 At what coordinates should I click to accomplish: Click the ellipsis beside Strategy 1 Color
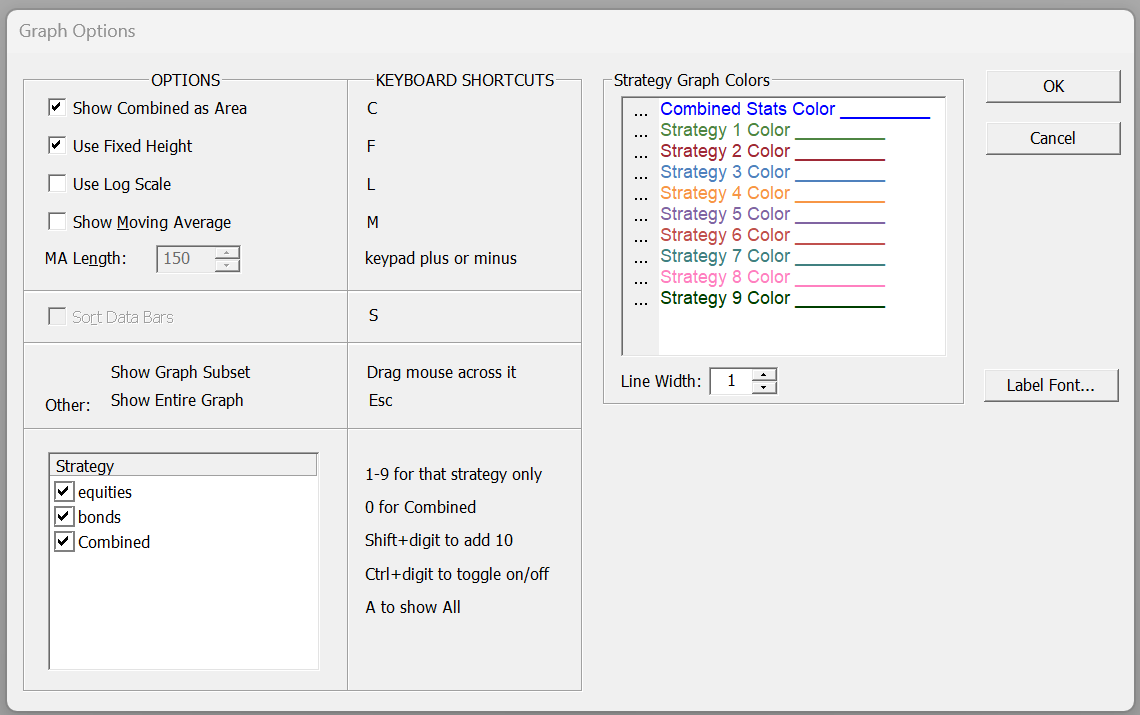[641, 132]
